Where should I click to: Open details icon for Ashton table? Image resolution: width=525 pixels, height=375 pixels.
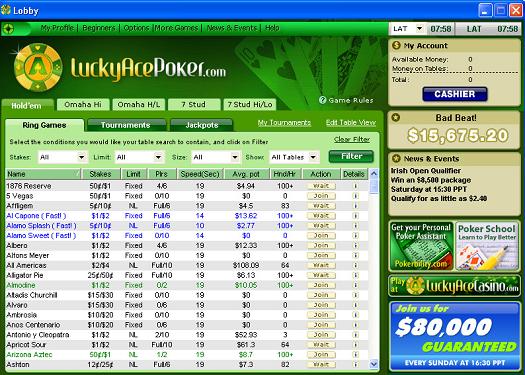pyautogui.click(x=355, y=364)
